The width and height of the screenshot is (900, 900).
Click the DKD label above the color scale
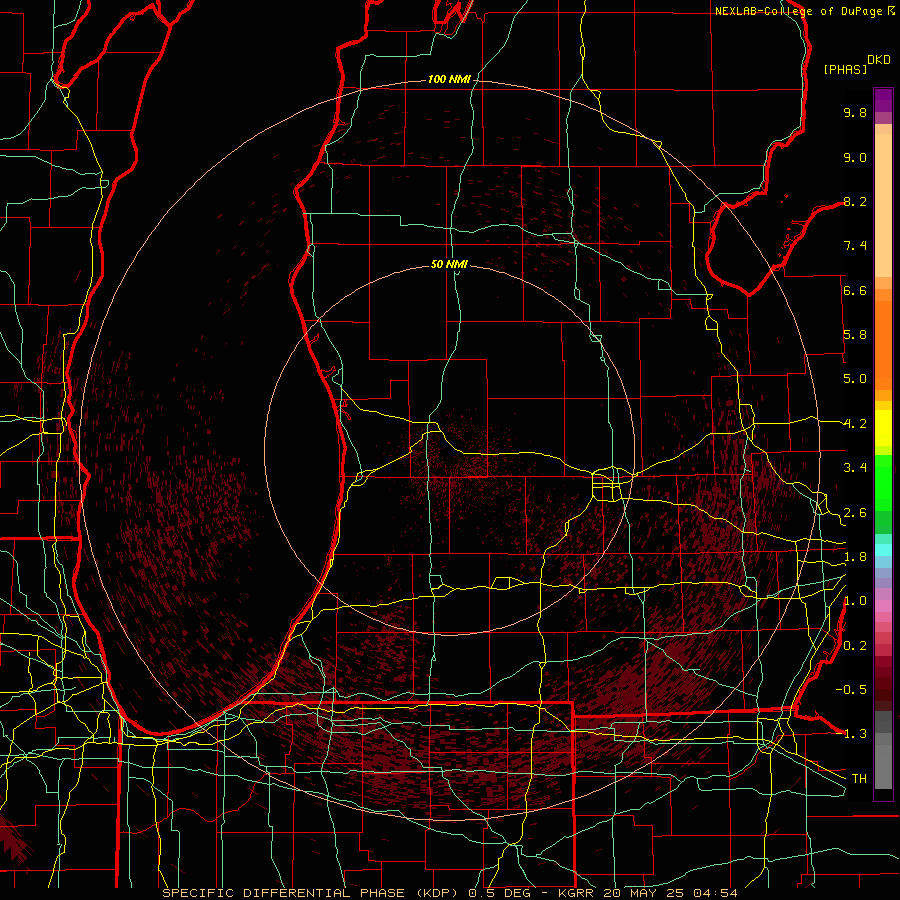tap(879, 60)
